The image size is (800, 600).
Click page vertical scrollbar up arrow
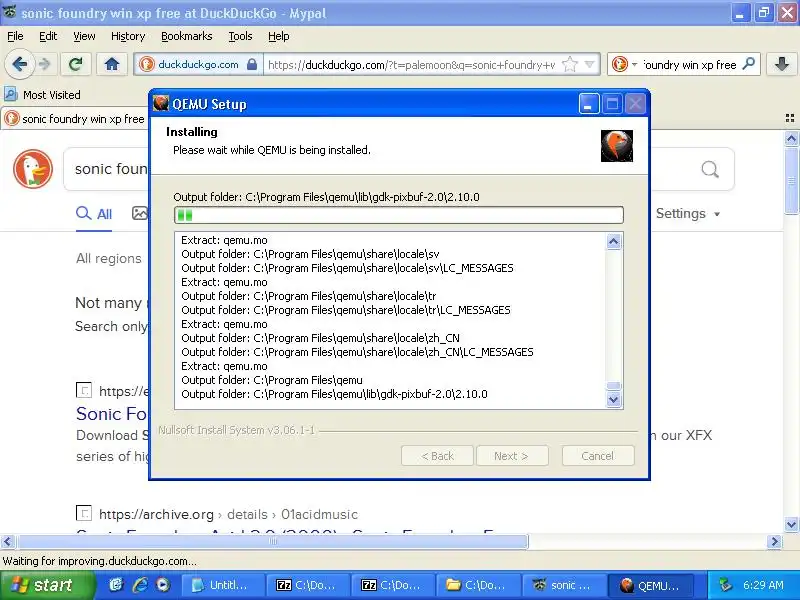click(x=791, y=138)
